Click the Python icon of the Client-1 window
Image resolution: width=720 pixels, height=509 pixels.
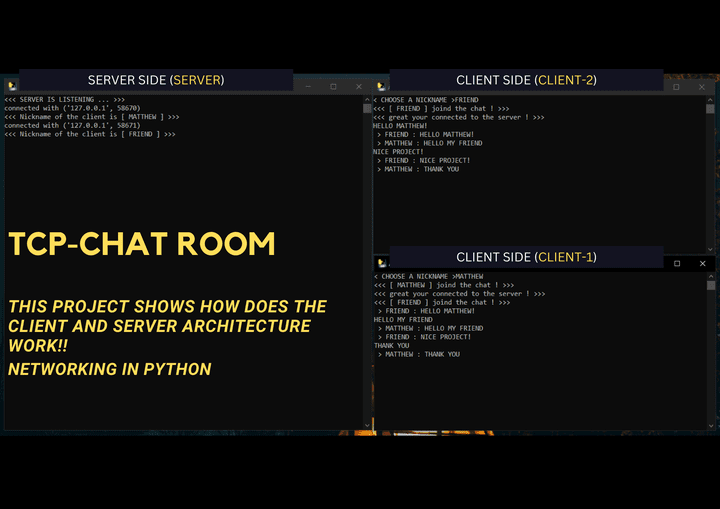[x=382, y=263]
